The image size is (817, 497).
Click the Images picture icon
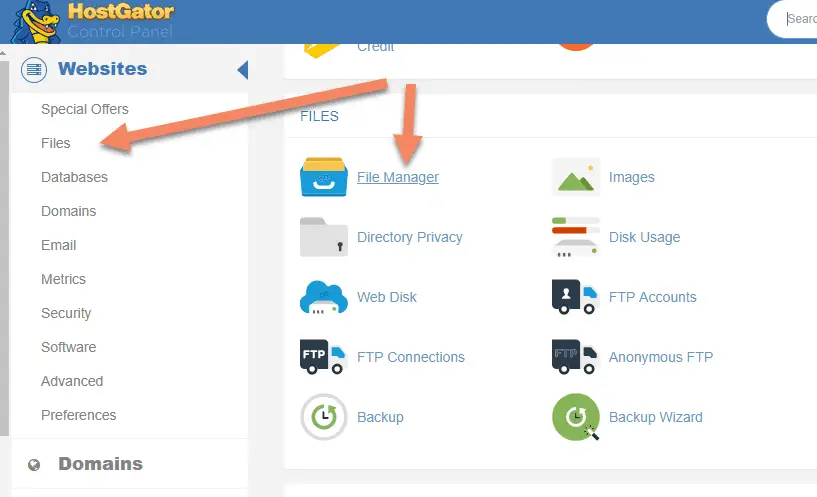576,177
